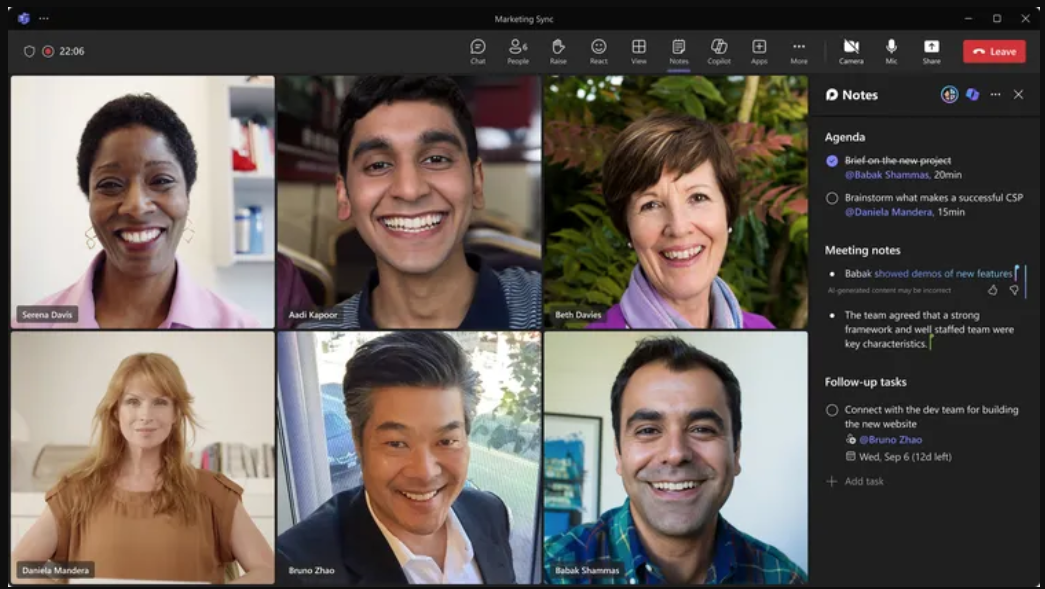Click the Follow-up tasks heading
Viewport: 1045px width, 589px height.
point(865,382)
